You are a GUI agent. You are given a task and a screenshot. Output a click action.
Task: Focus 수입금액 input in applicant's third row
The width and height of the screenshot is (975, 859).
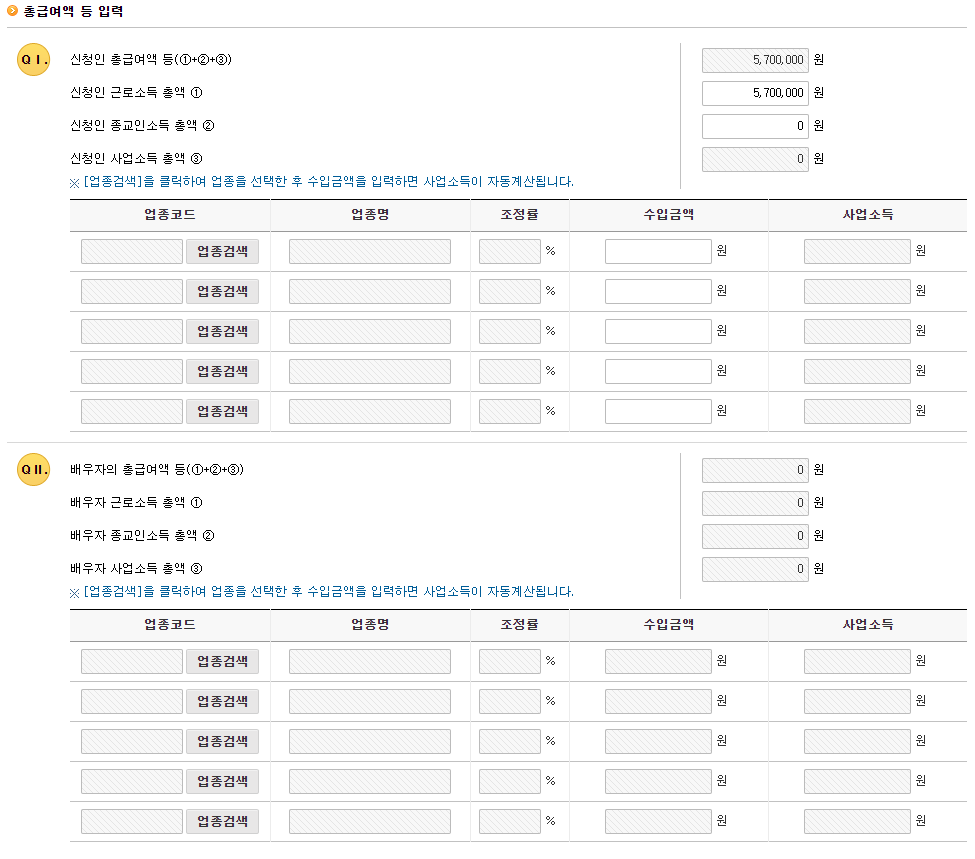click(658, 332)
